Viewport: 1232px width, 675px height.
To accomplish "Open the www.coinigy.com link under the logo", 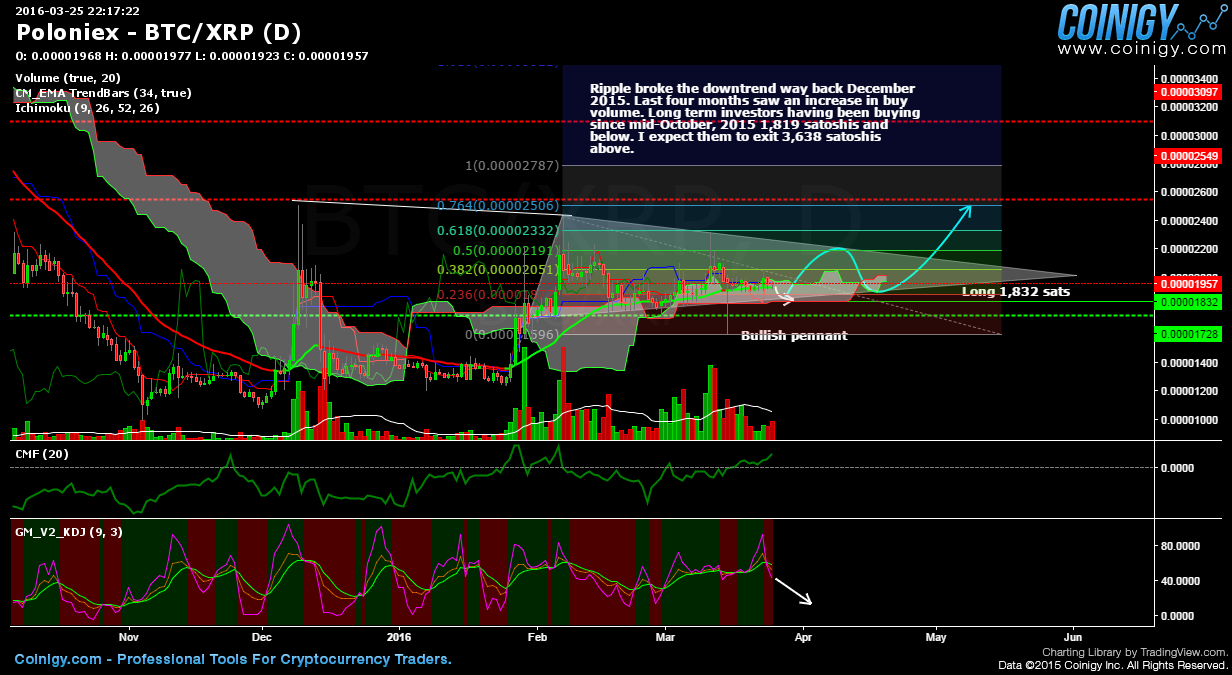I will 1142,48.
